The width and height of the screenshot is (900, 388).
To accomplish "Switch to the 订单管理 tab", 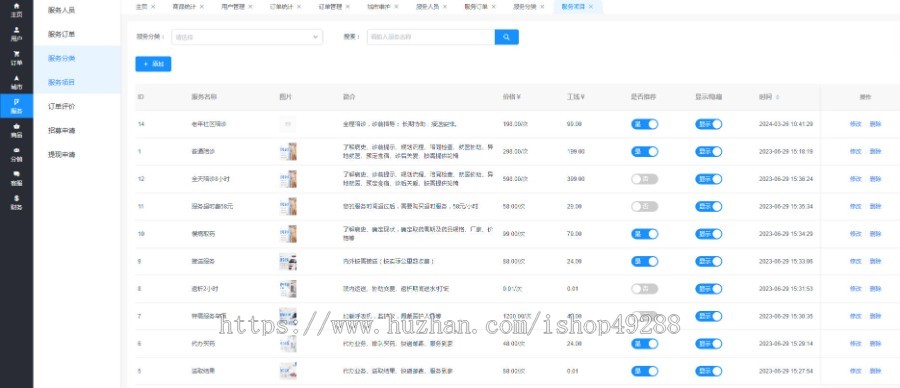I will click(x=330, y=7).
